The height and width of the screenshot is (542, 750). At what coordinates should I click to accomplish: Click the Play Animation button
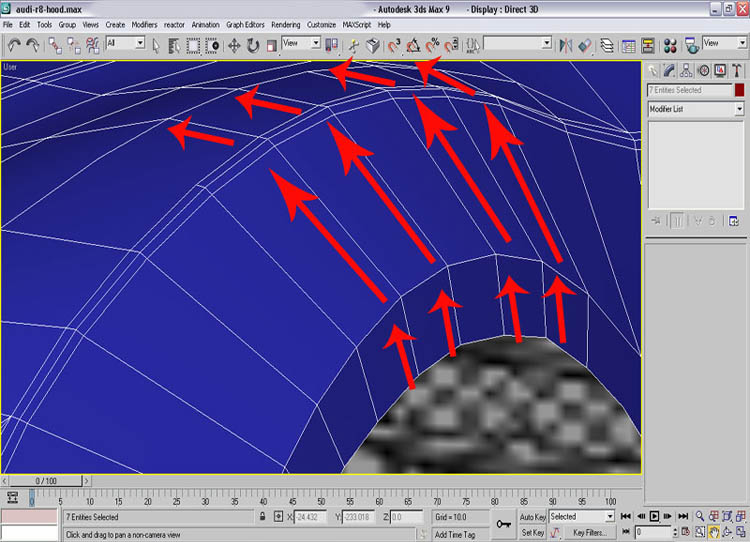[654, 517]
